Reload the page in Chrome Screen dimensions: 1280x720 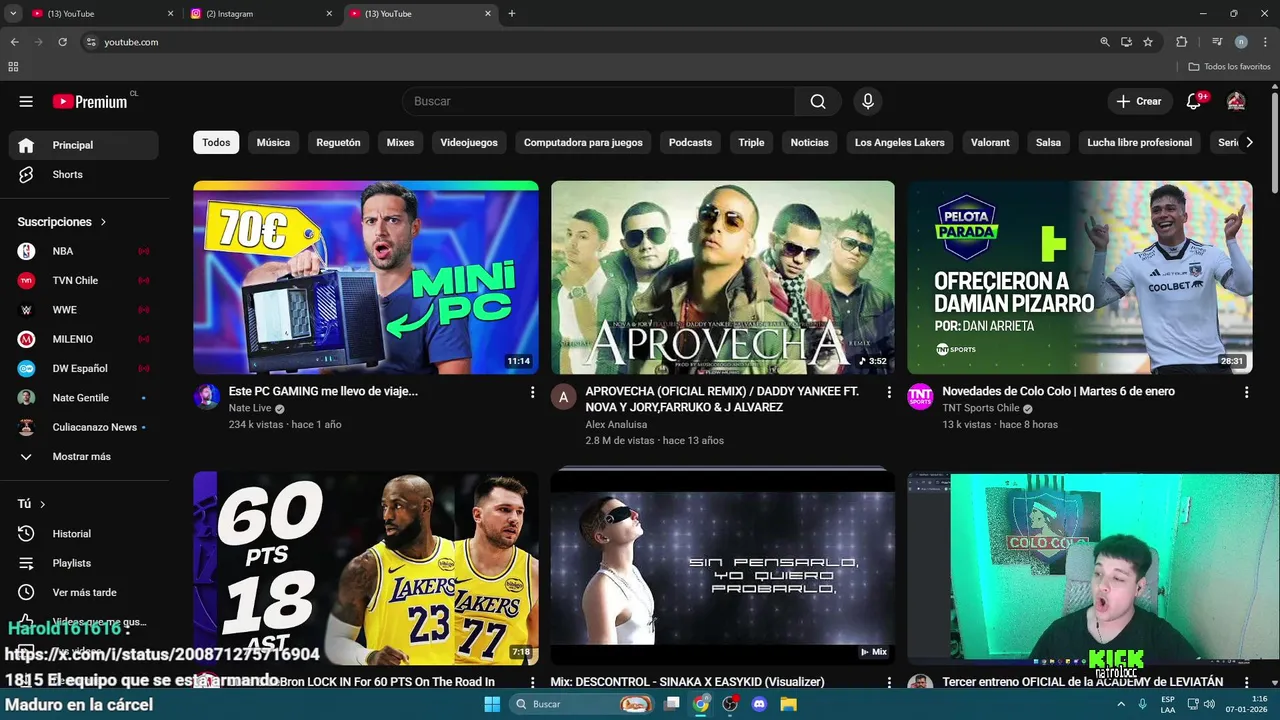(x=62, y=42)
